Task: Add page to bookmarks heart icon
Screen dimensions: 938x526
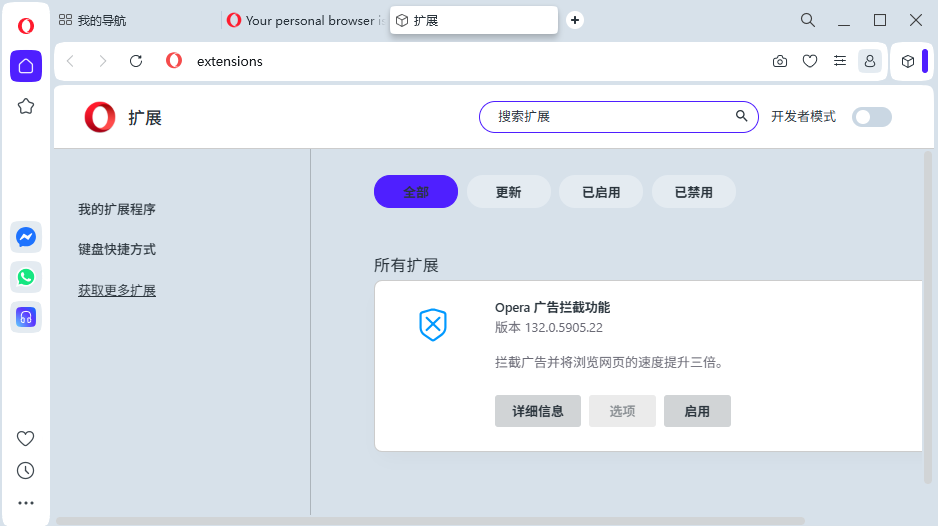Action: tap(810, 61)
